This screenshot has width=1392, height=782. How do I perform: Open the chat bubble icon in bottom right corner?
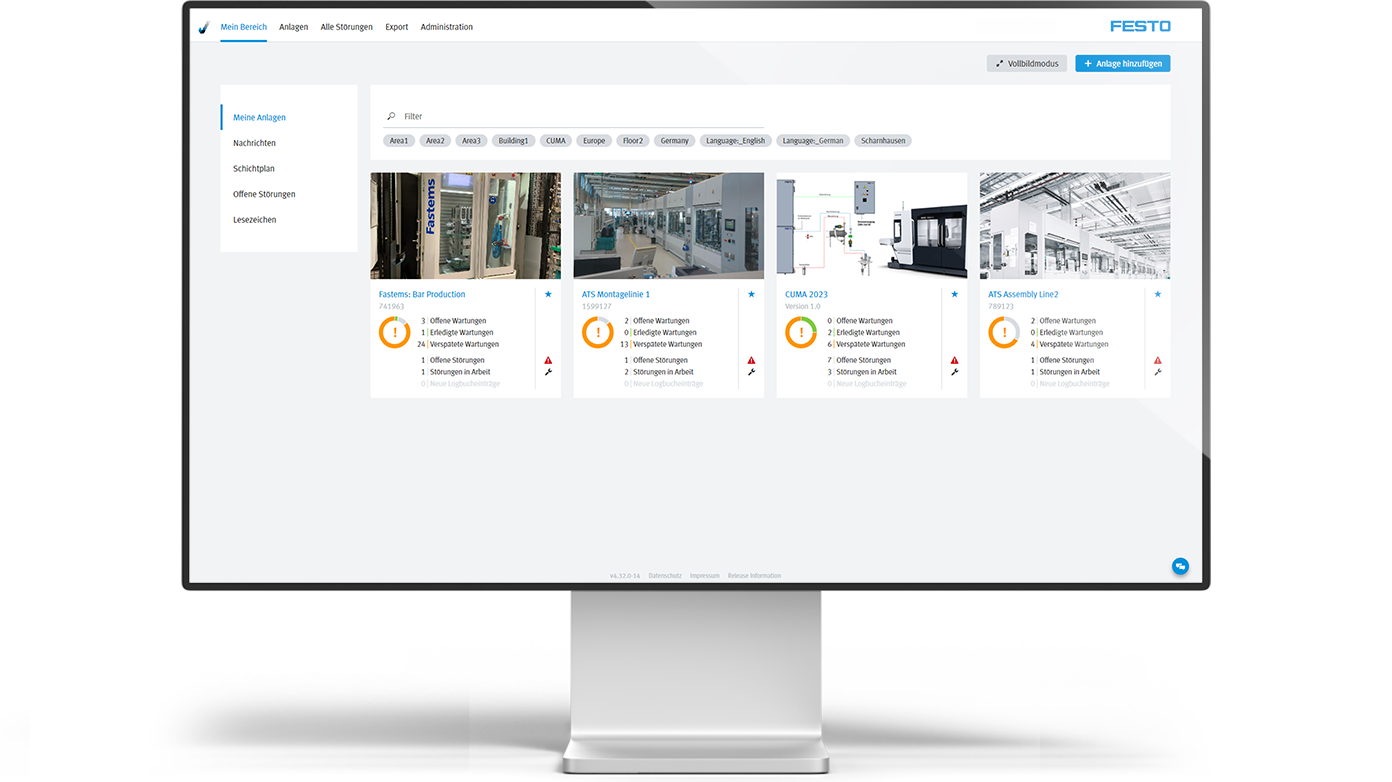[1180, 566]
